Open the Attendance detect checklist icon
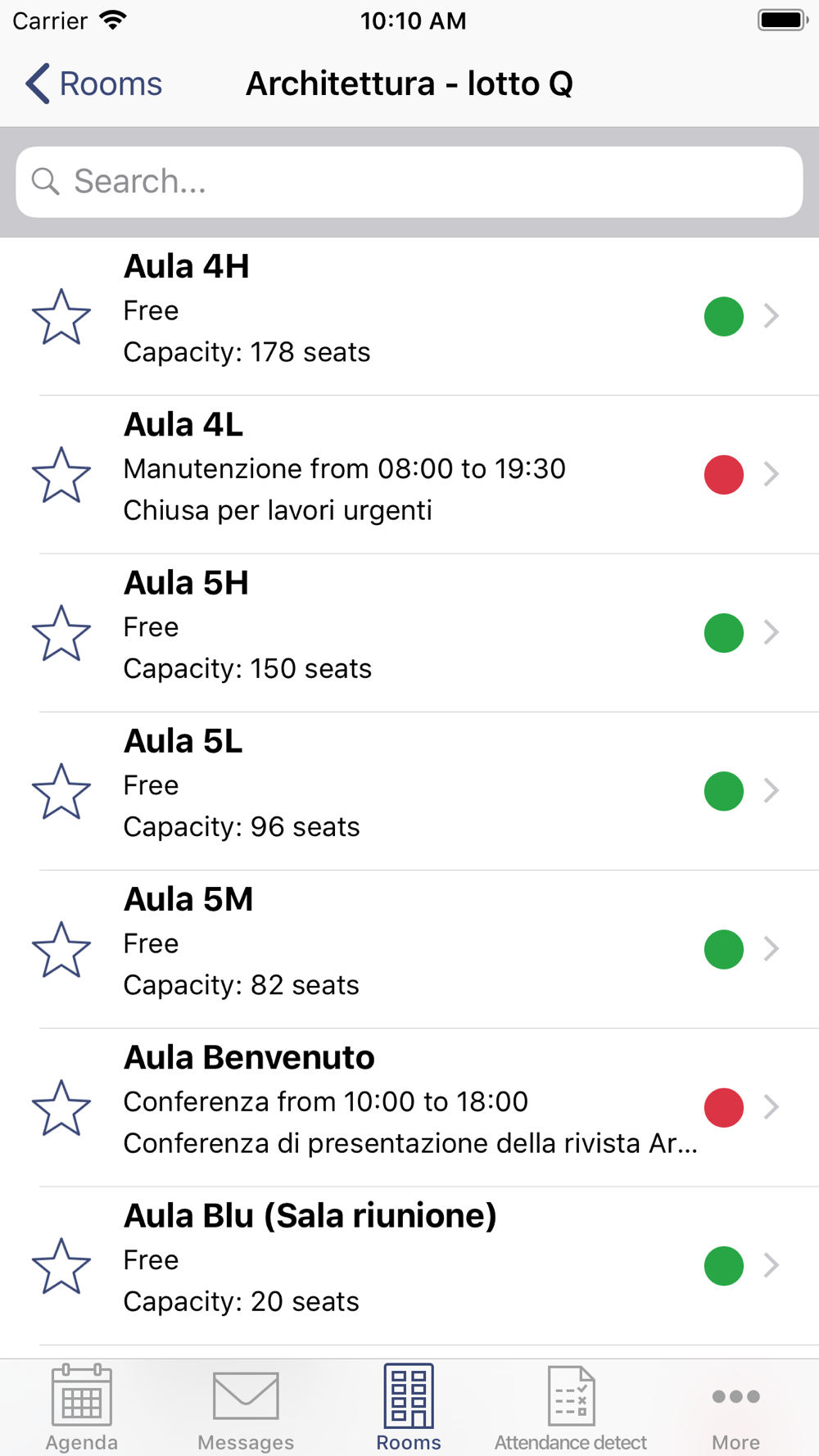The width and height of the screenshot is (819, 1456). [x=571, y=1395]
